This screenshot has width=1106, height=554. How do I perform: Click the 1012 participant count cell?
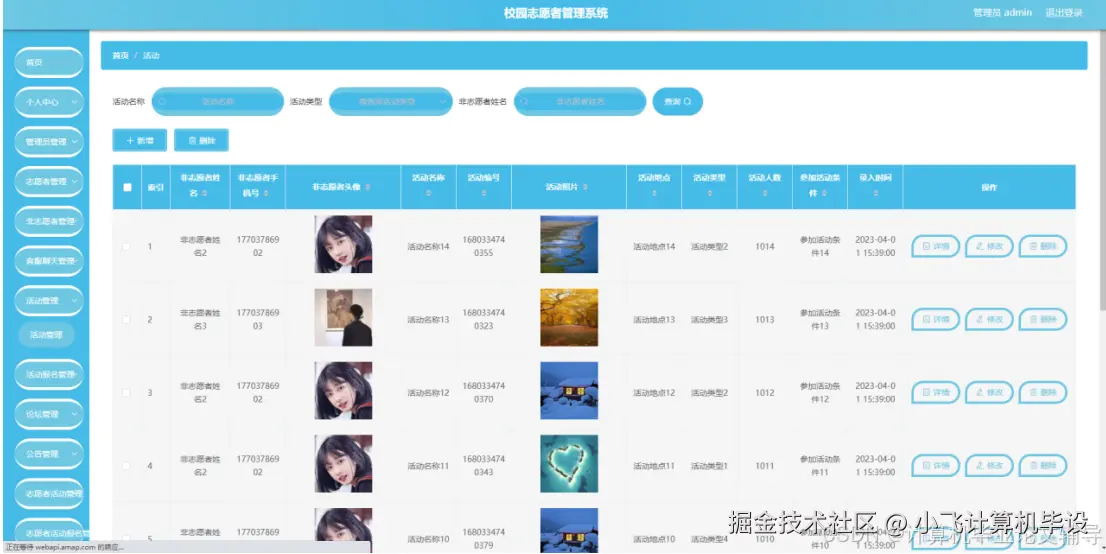click(x=765, y=393)
